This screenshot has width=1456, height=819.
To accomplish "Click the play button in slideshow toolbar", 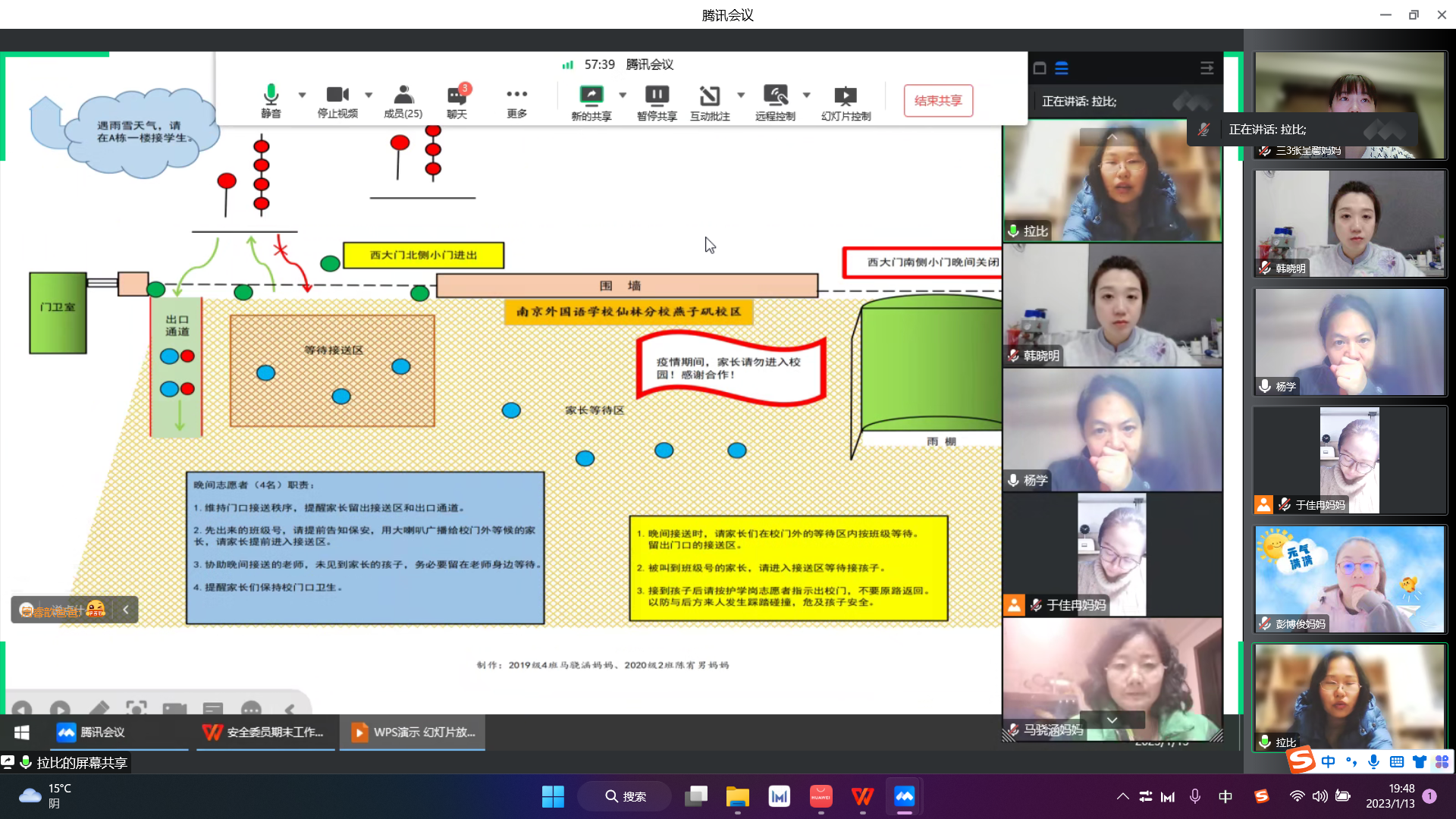I will [x=60, y=710].
